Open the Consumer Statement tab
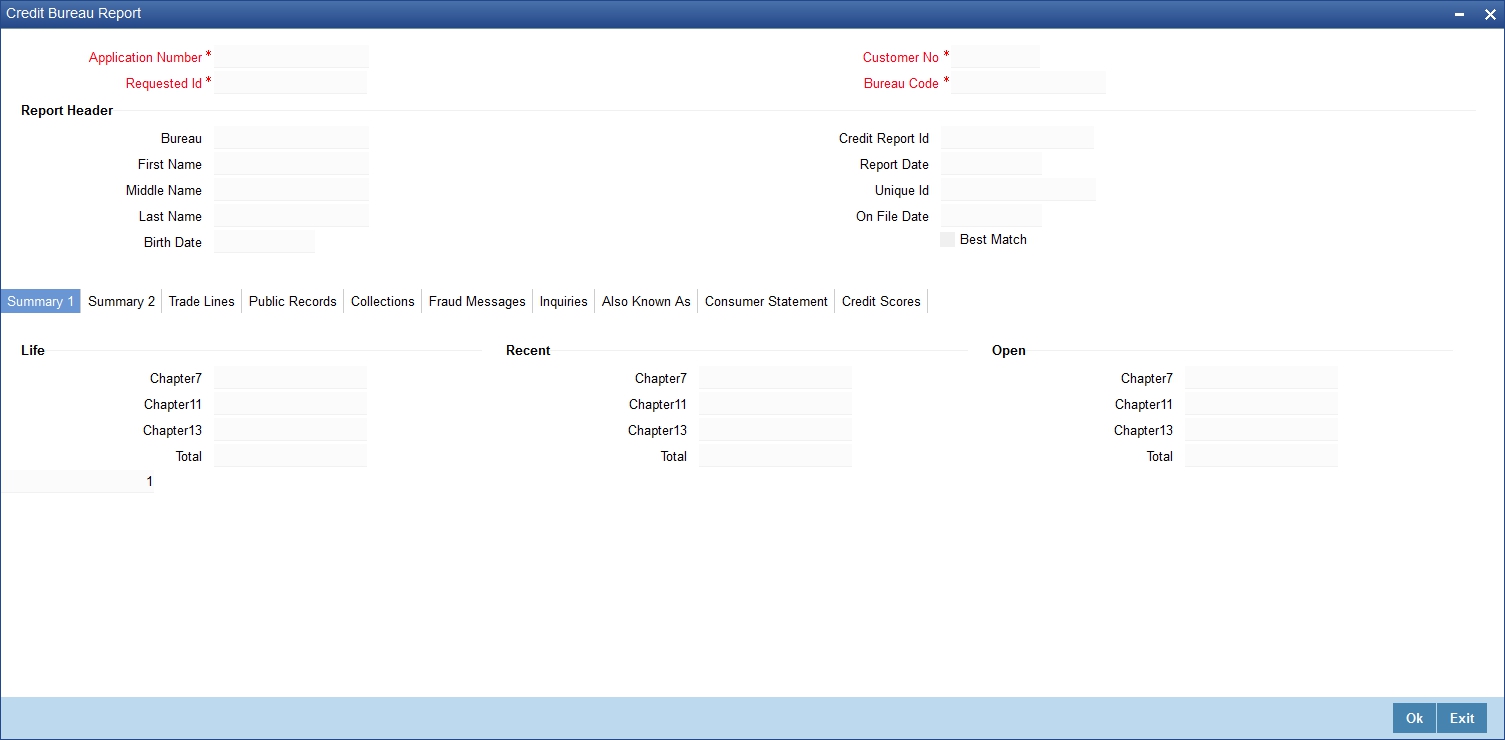This screenshot has height=740, width=1505. (766, 301)
